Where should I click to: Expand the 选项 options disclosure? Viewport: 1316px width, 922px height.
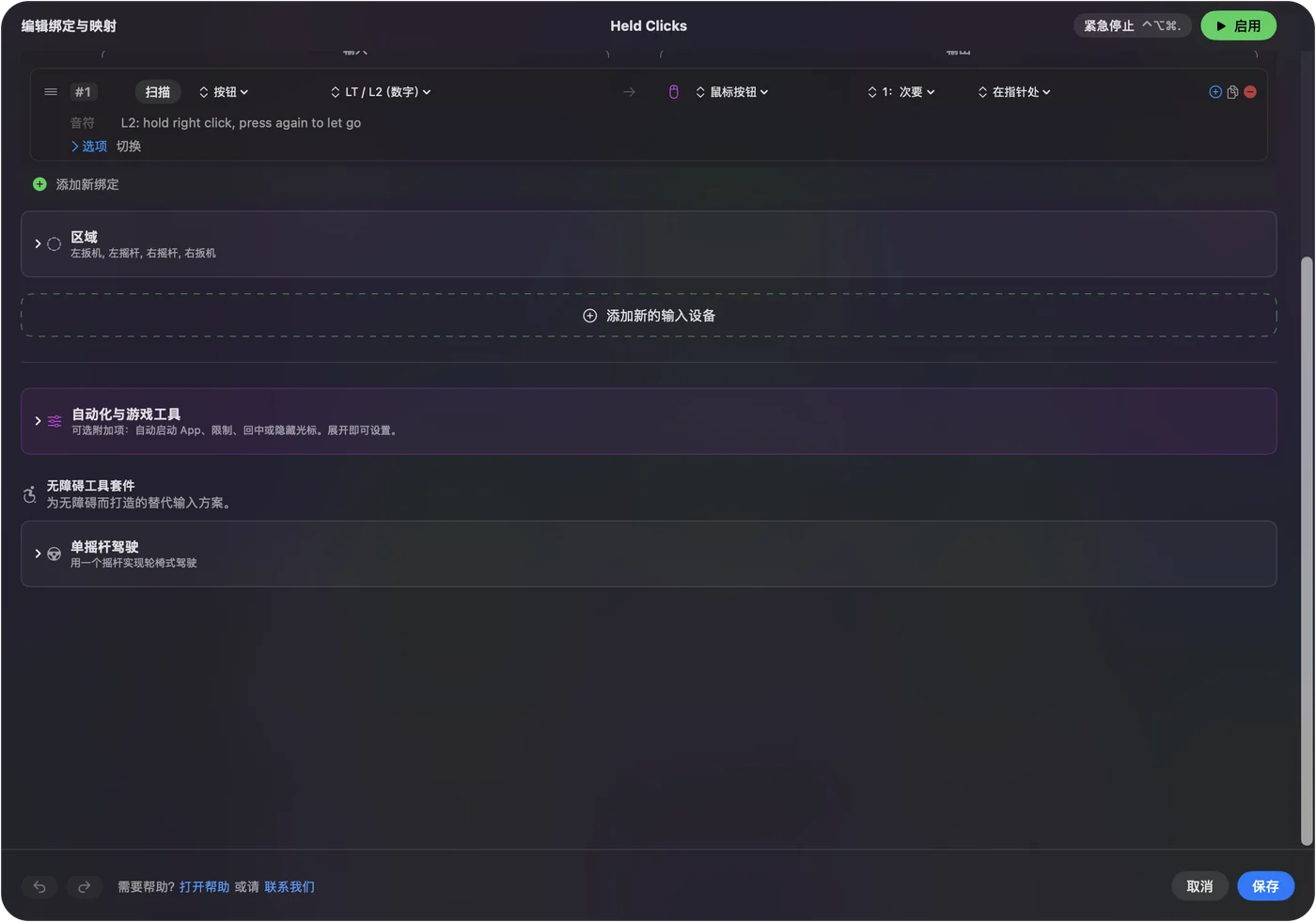[x=88, y=147]
